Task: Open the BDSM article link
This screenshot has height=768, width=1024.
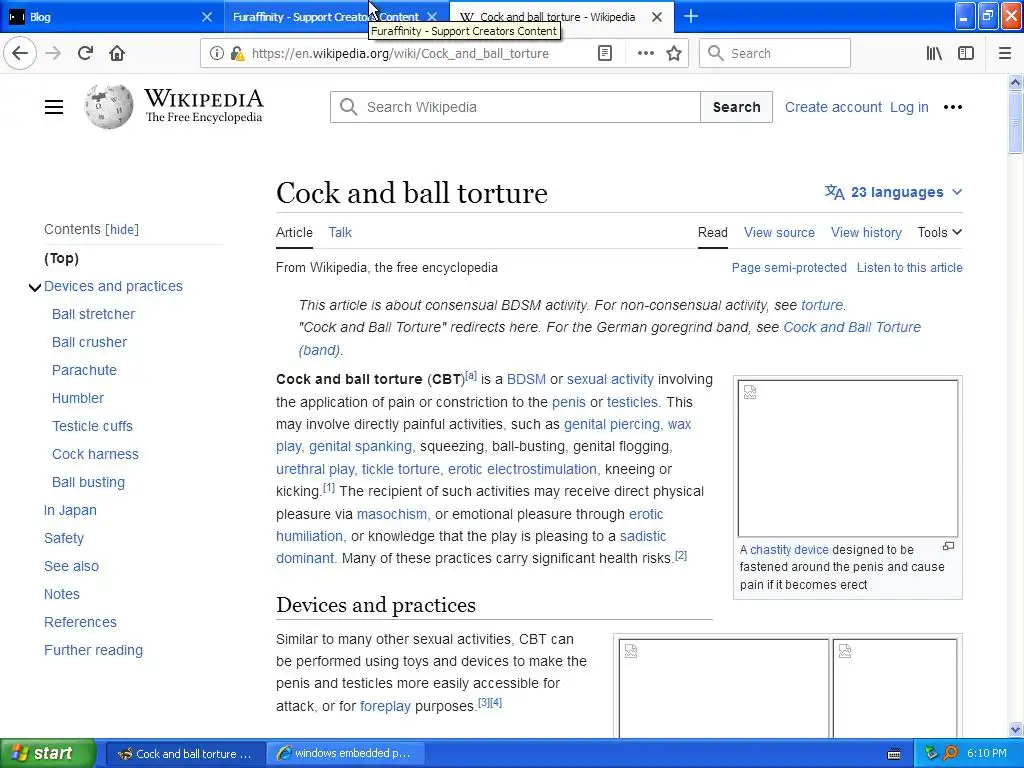Action: pos(526,379)
